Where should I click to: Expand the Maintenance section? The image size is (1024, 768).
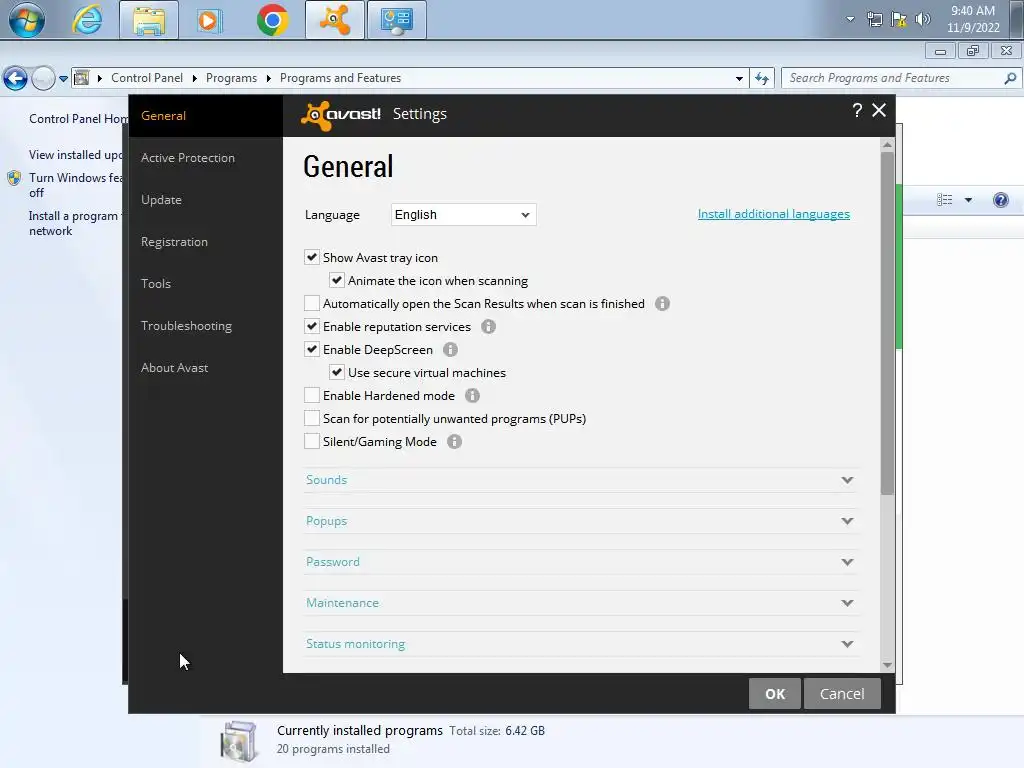(x=581, y=603)
